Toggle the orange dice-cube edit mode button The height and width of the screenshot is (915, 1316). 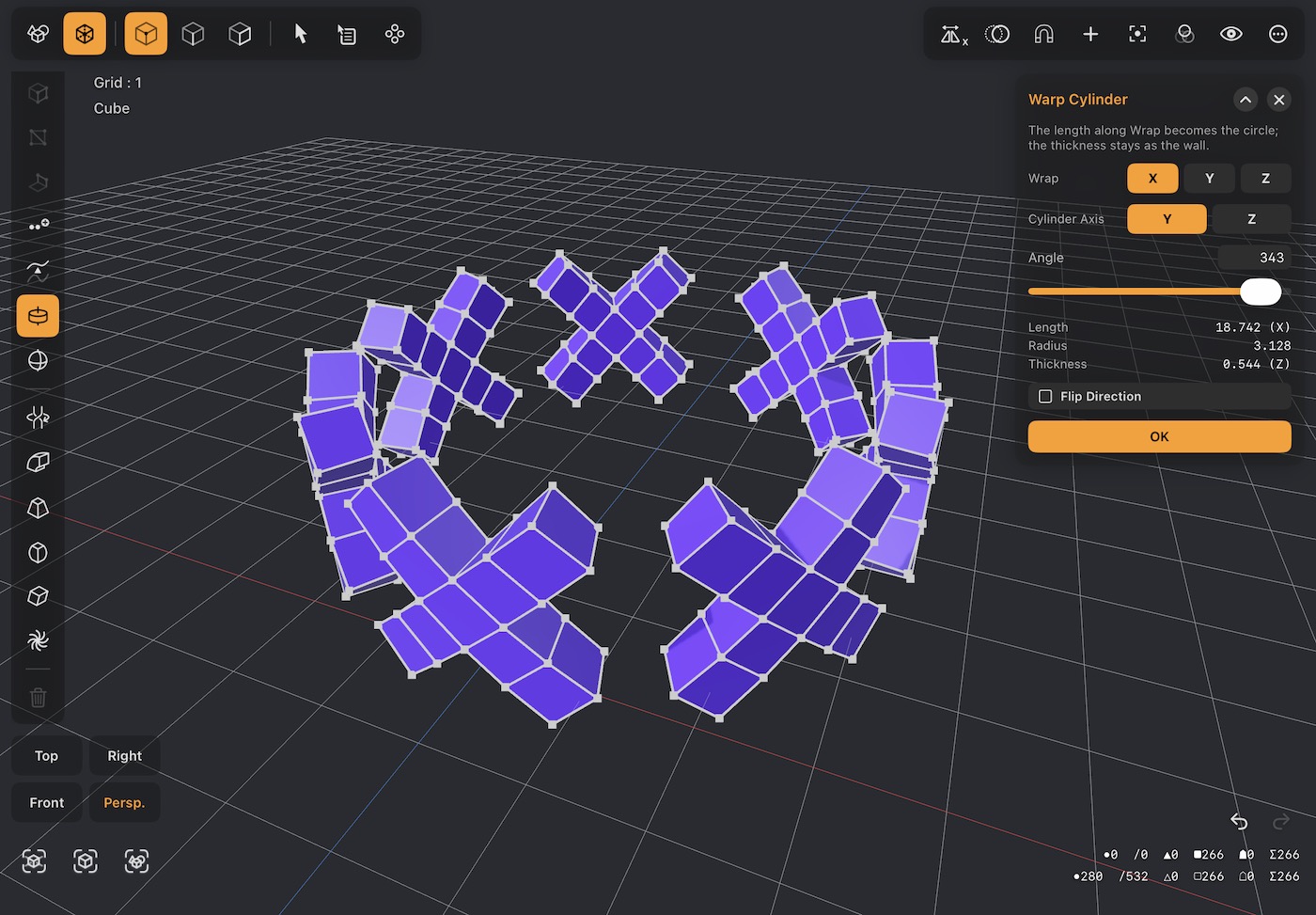tap(85, 34)
